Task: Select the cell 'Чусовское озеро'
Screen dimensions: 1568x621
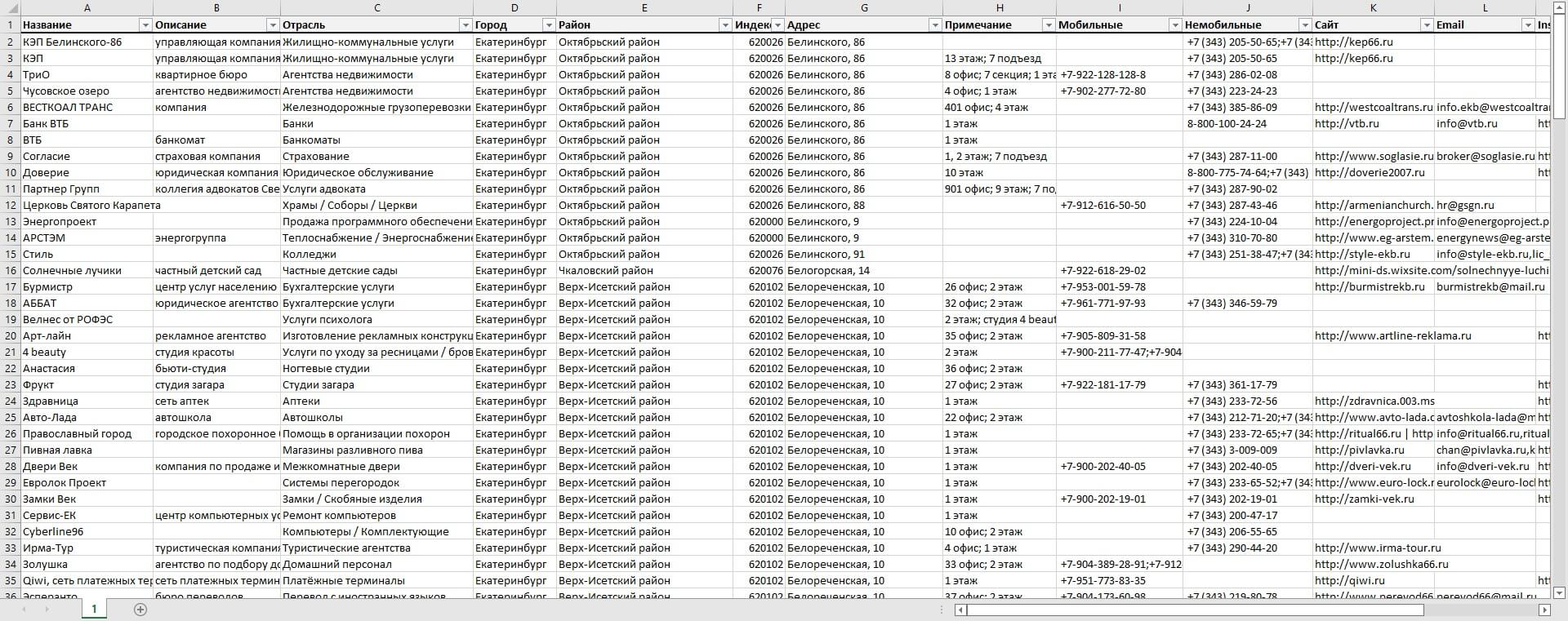Action: click(x=87, y=91)
